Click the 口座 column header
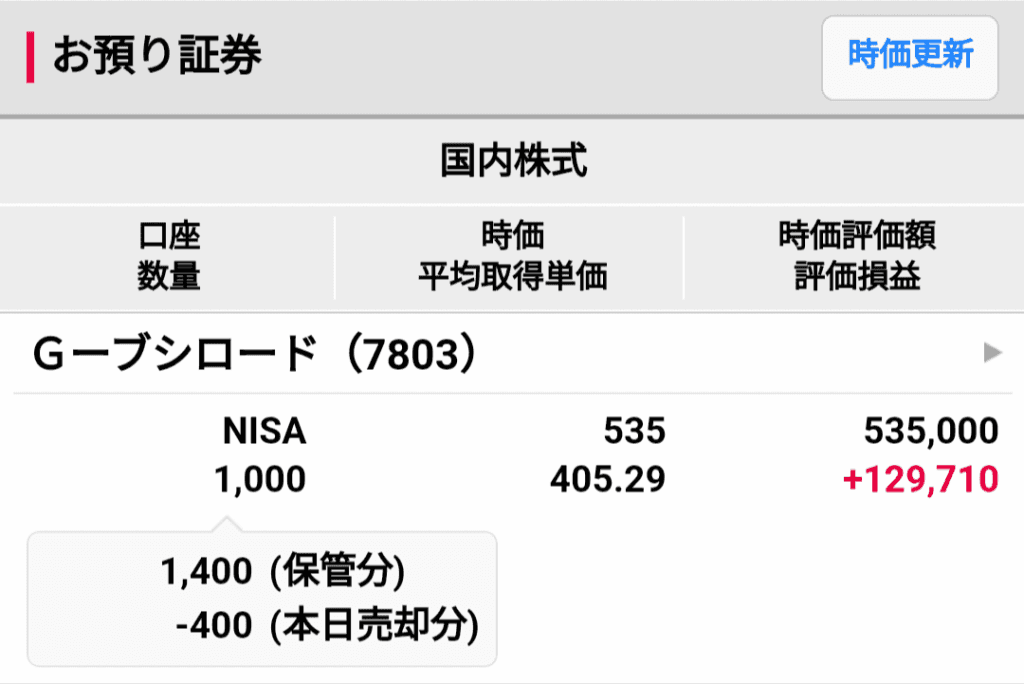The height and width of the screenshot is (684, 1024). (169, 237)
